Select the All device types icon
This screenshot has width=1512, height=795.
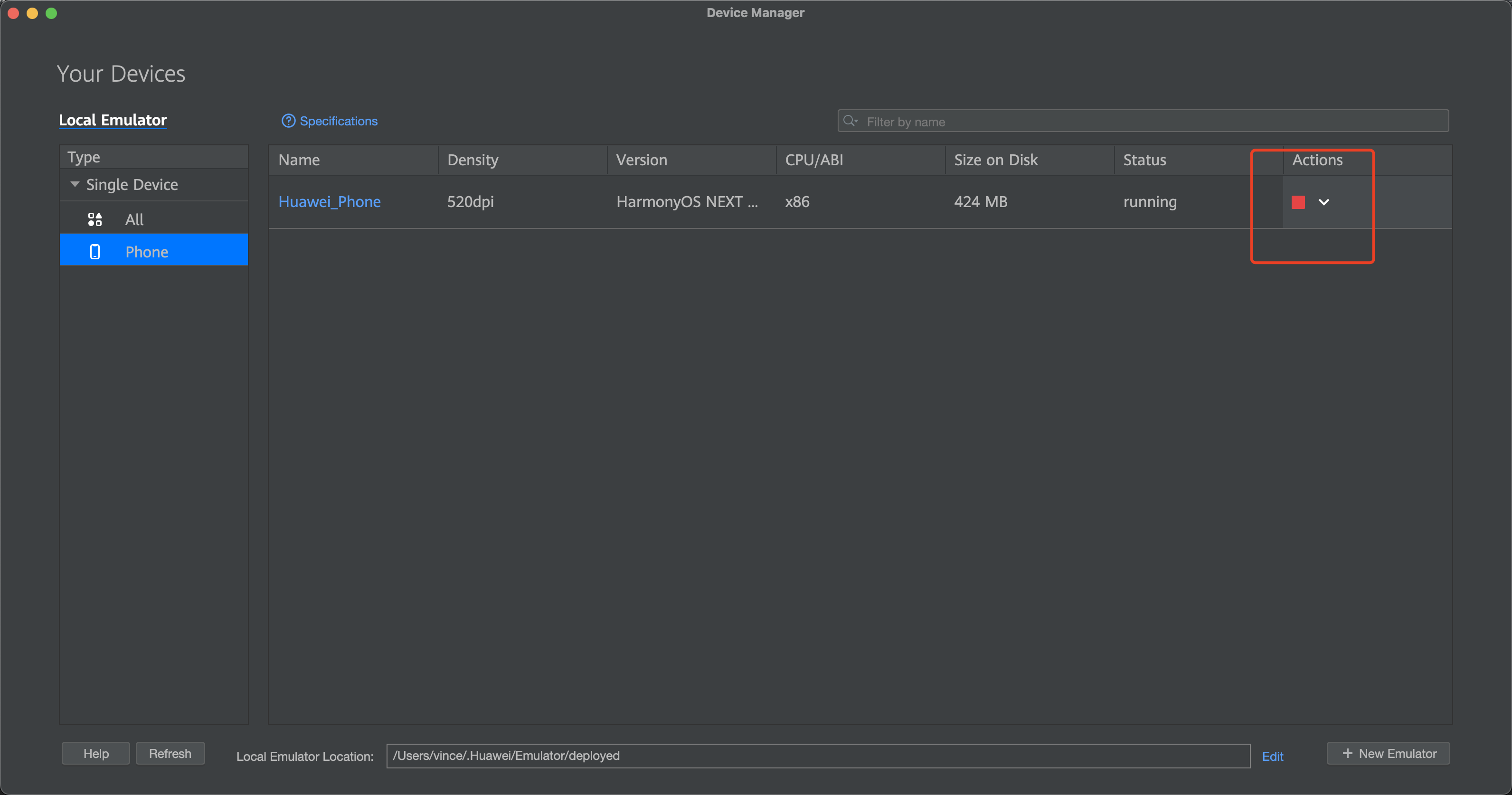coord(94,219)
